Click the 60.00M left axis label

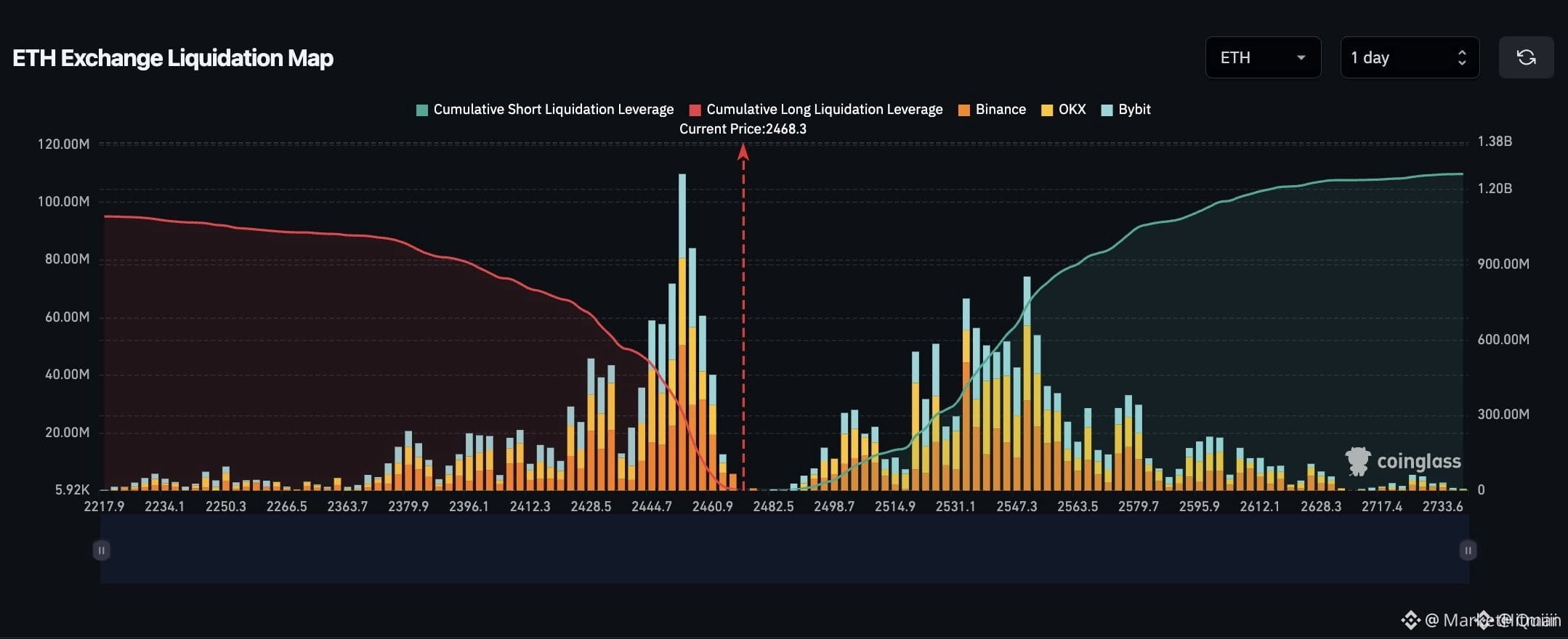pos(68,317)
